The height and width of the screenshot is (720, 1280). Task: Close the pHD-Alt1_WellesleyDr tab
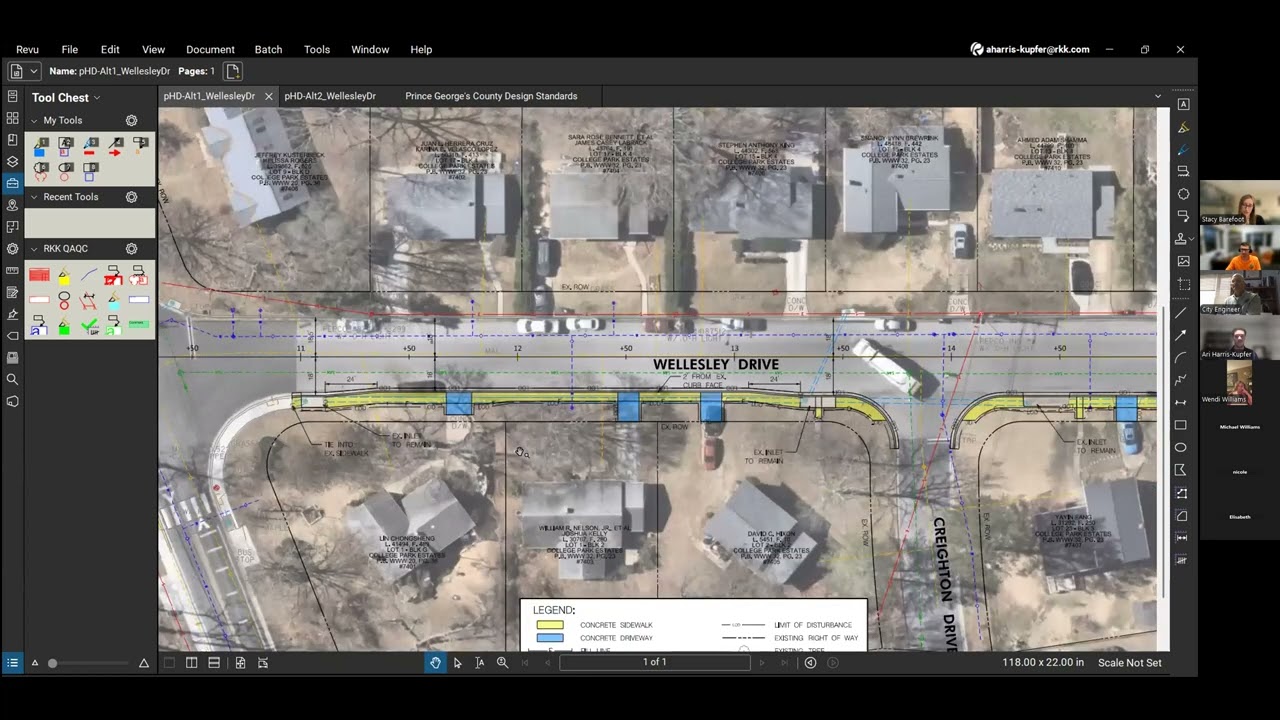click(269, 96)
